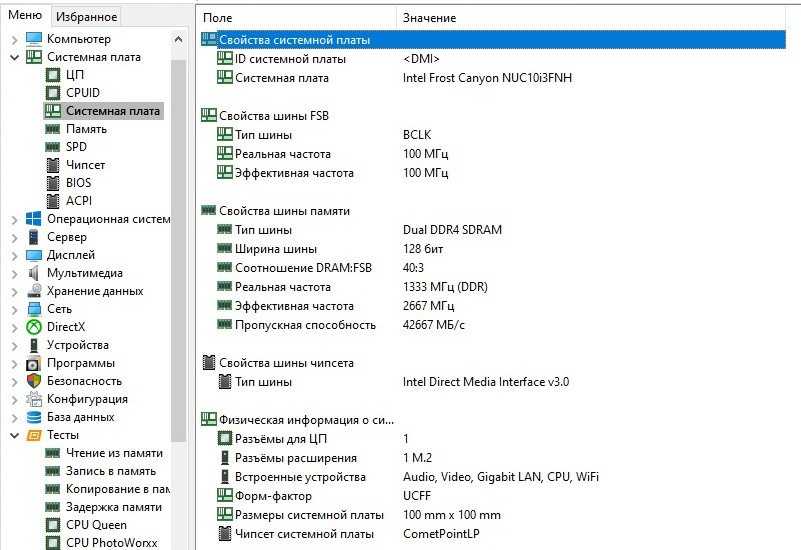Viewport: 801px width, 550px height.
Task: Expand the Сеть tree node
Action: 15,309
